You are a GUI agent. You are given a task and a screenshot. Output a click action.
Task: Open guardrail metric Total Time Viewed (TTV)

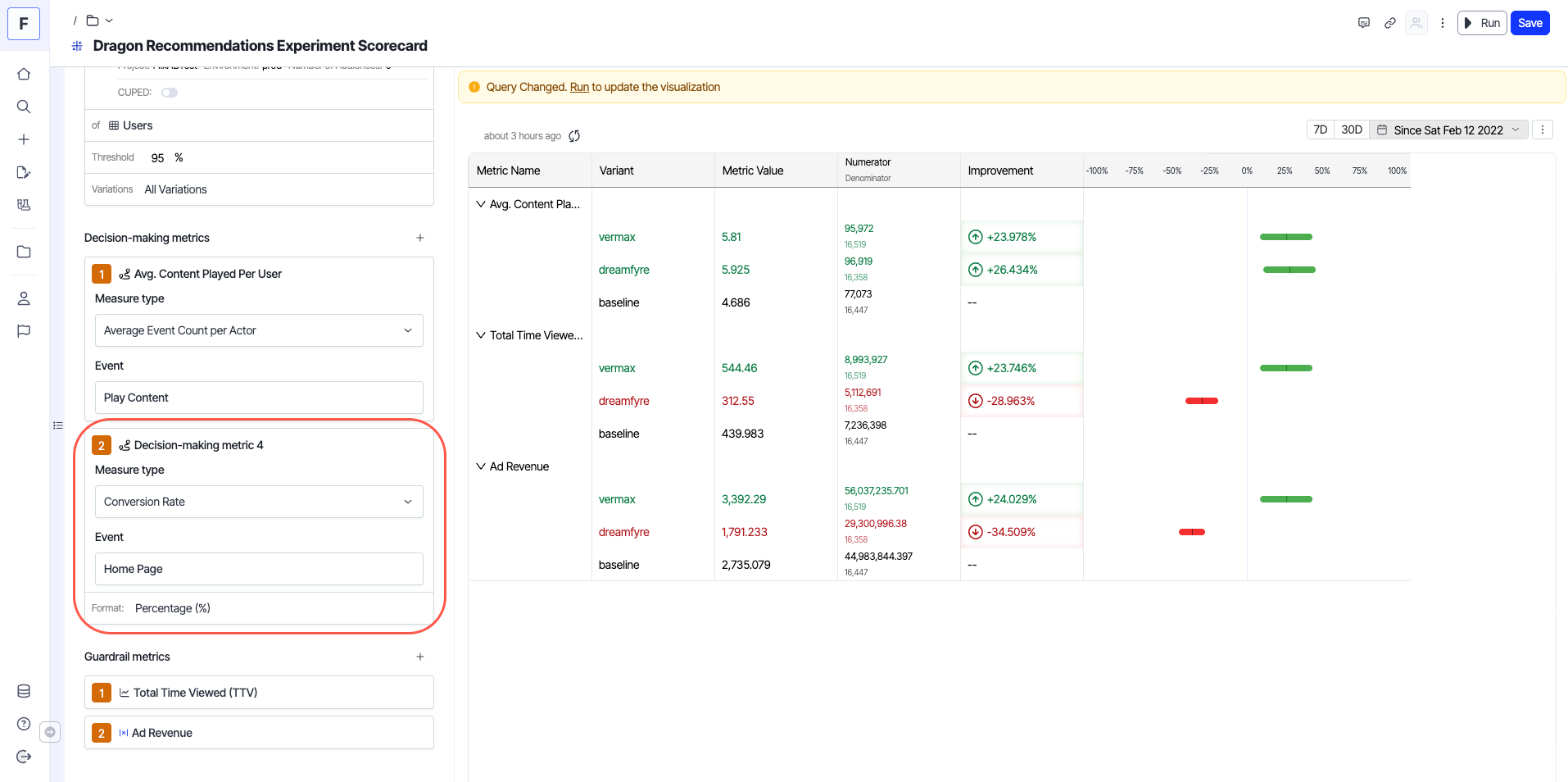(259, 693)
